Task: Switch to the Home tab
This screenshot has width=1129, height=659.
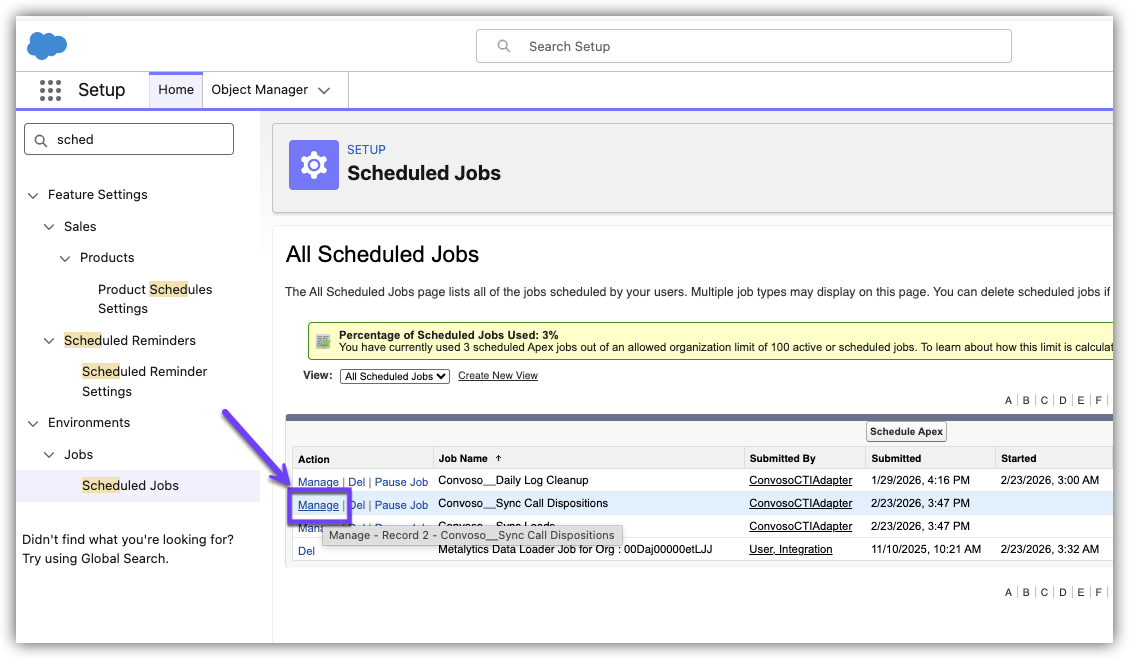Action: [x=176, y=90]
